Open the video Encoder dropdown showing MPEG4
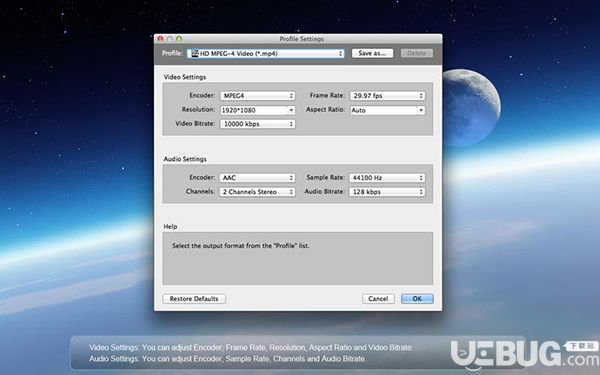This screenshot has width=600, height=375. pyautogui.click(x=257, y=96)
